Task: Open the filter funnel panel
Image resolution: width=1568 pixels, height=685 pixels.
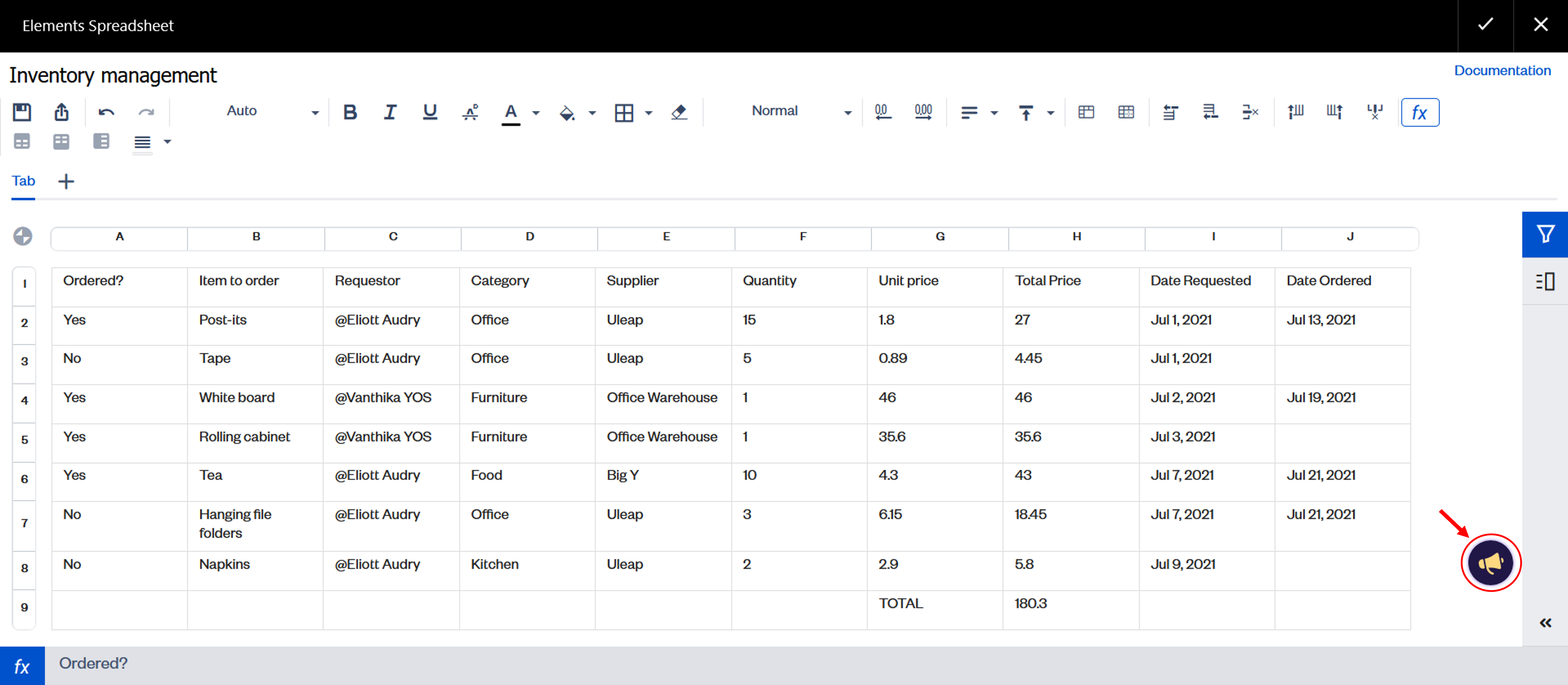Action: coord(1545,234)
